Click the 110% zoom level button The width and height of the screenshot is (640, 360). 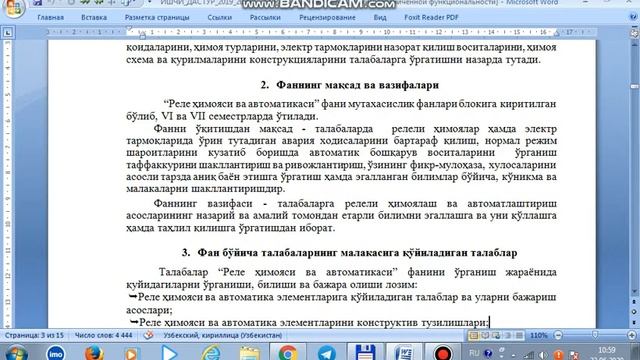tap(538, 336)
